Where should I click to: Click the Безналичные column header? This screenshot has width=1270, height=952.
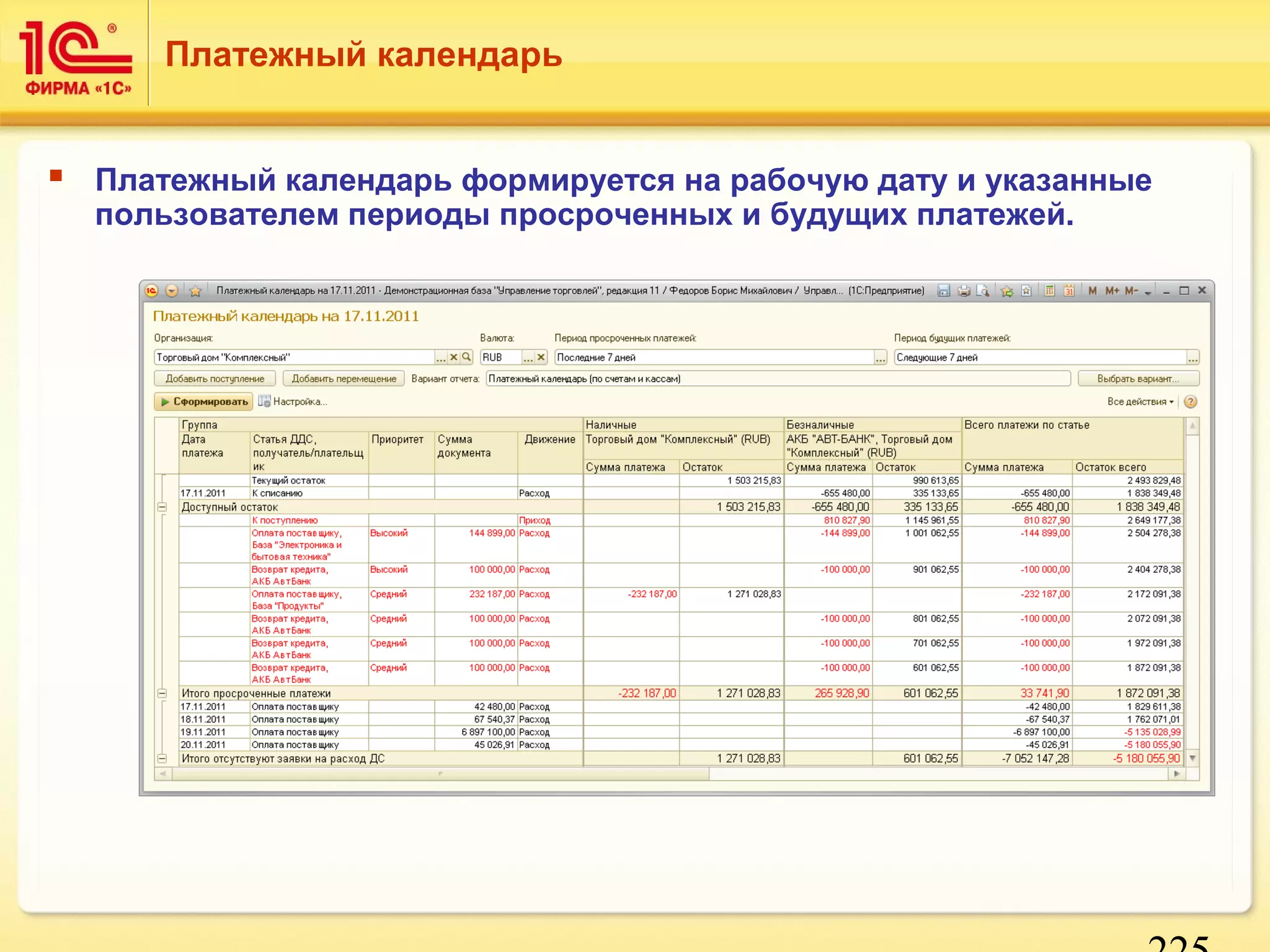pos(873,425)
